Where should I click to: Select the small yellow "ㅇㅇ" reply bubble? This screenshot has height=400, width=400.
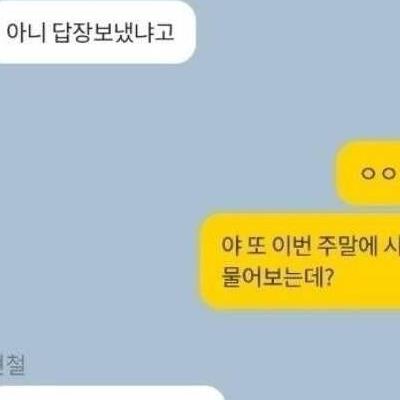pyautogui.click(x=368, y=173)
